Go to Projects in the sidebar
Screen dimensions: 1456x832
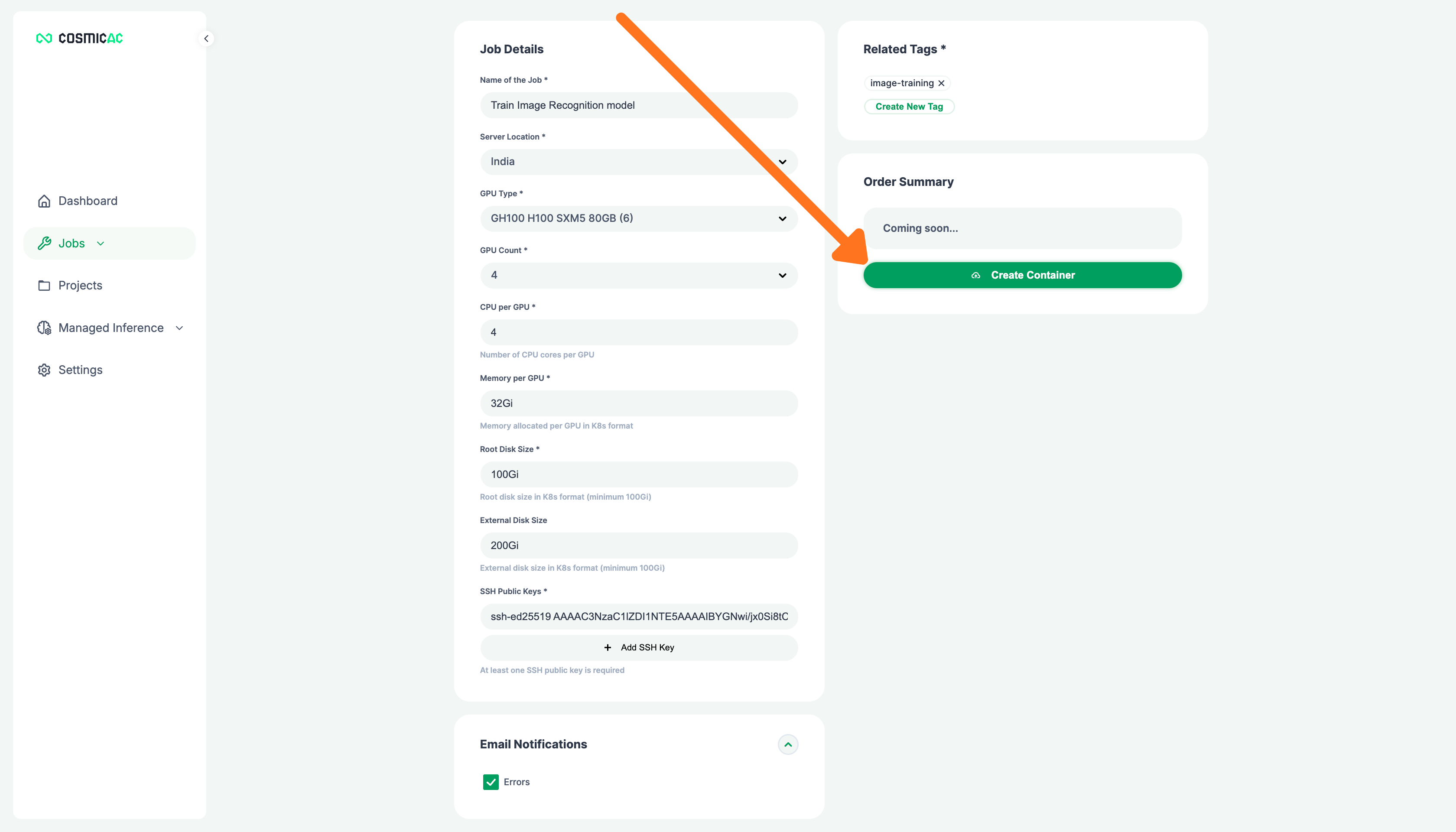click(x=109, y=286)
